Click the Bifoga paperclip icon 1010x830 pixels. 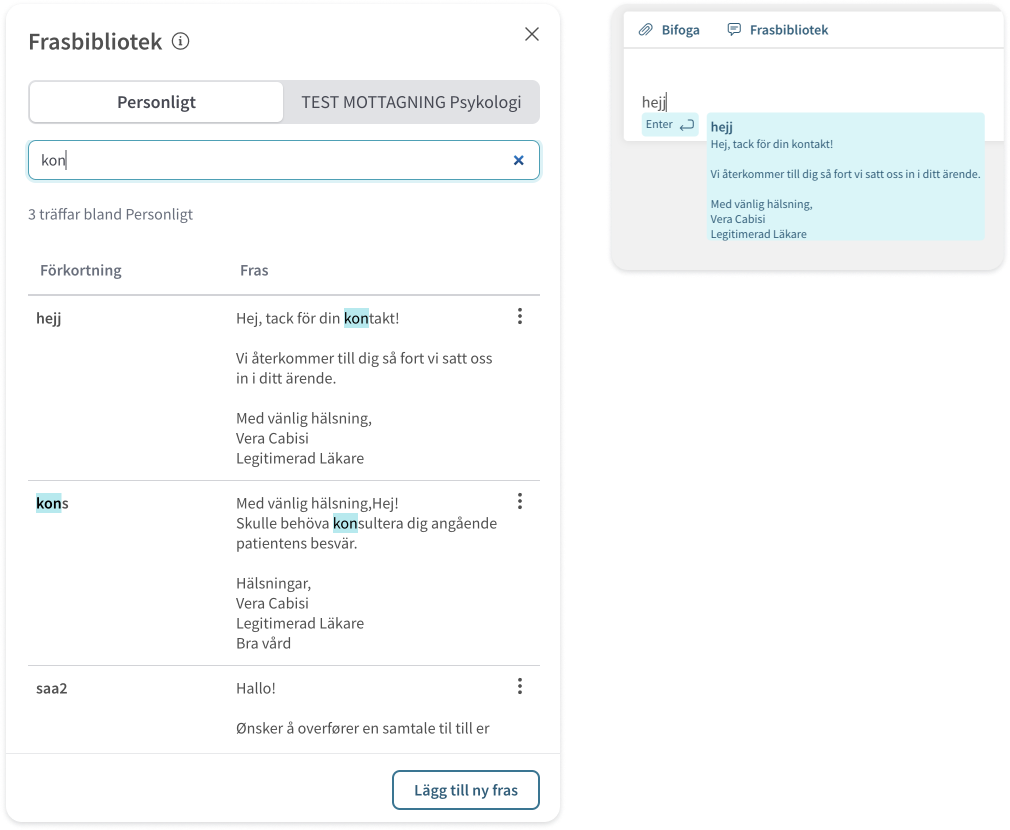tap(646, 30)
